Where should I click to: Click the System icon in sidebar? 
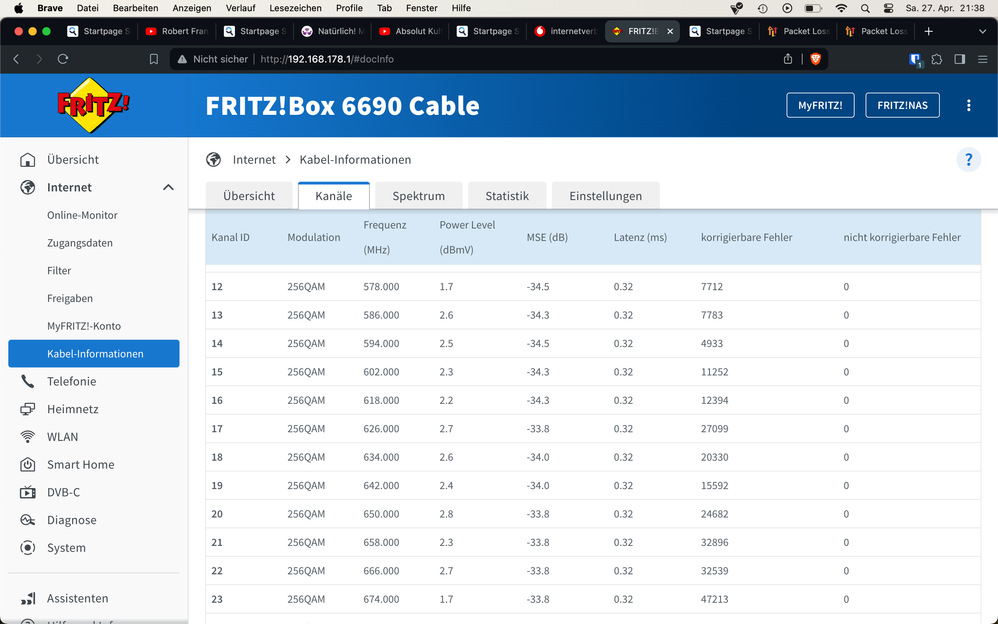[27, 548]
